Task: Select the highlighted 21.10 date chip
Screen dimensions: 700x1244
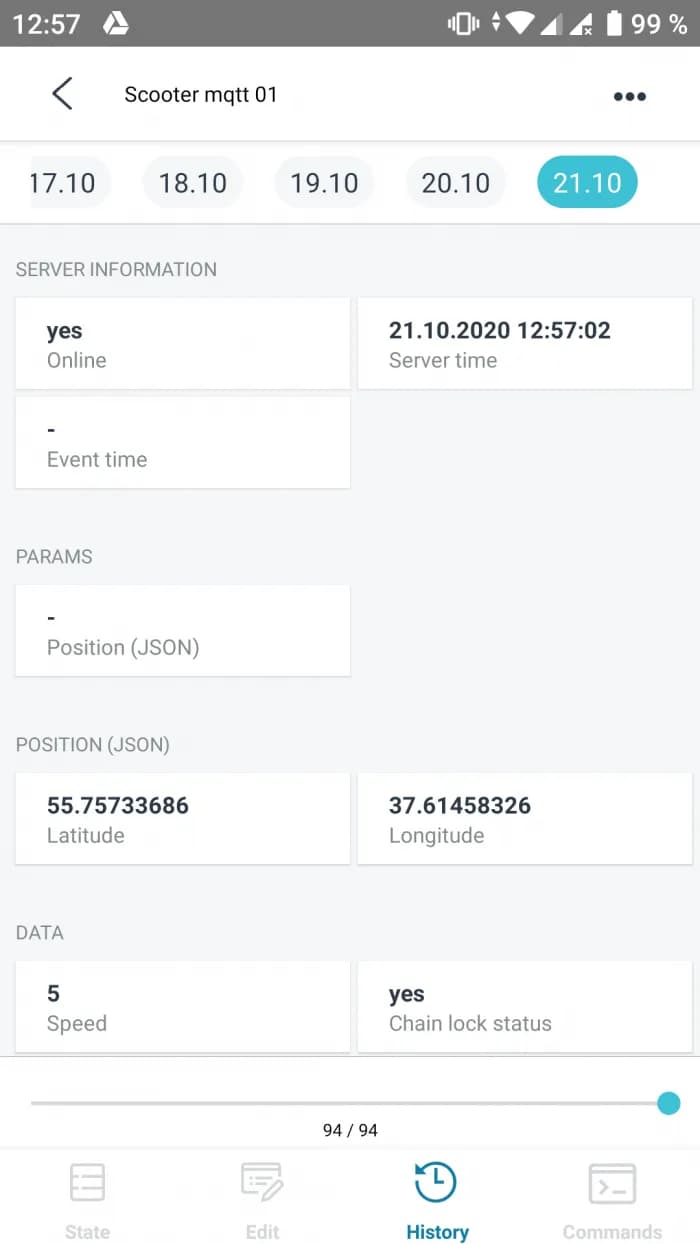Action: coord(587,183)
